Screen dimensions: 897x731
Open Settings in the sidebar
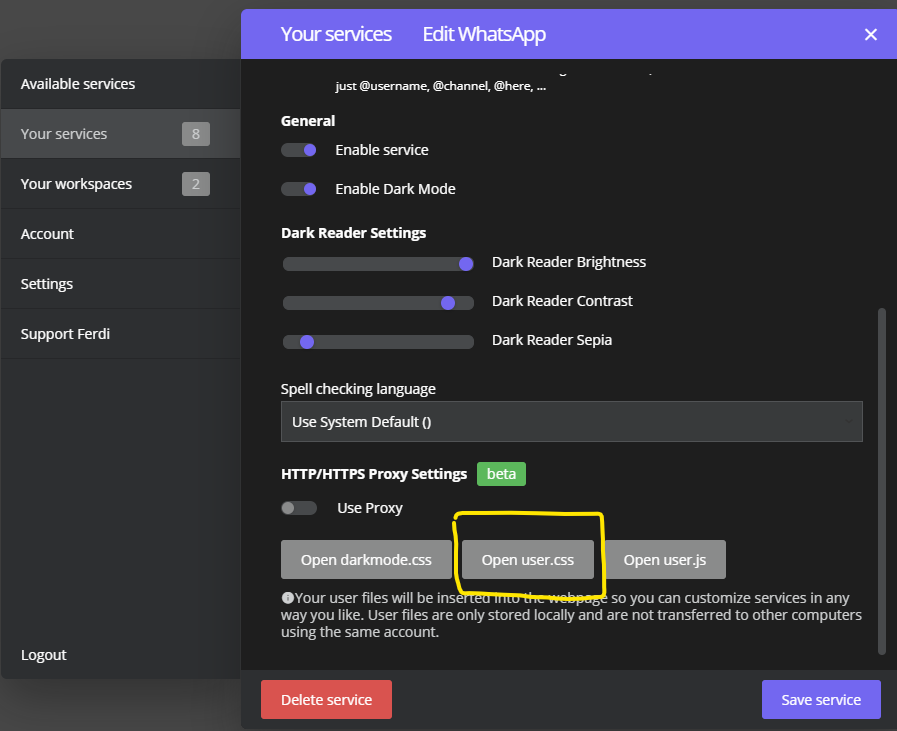[x=121, y=284]
